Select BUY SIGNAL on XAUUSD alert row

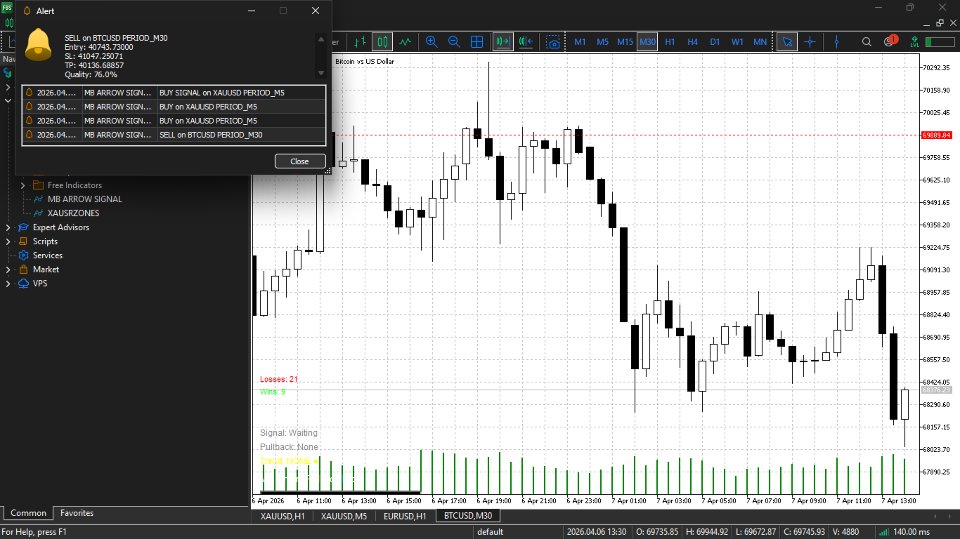[174, 92]
